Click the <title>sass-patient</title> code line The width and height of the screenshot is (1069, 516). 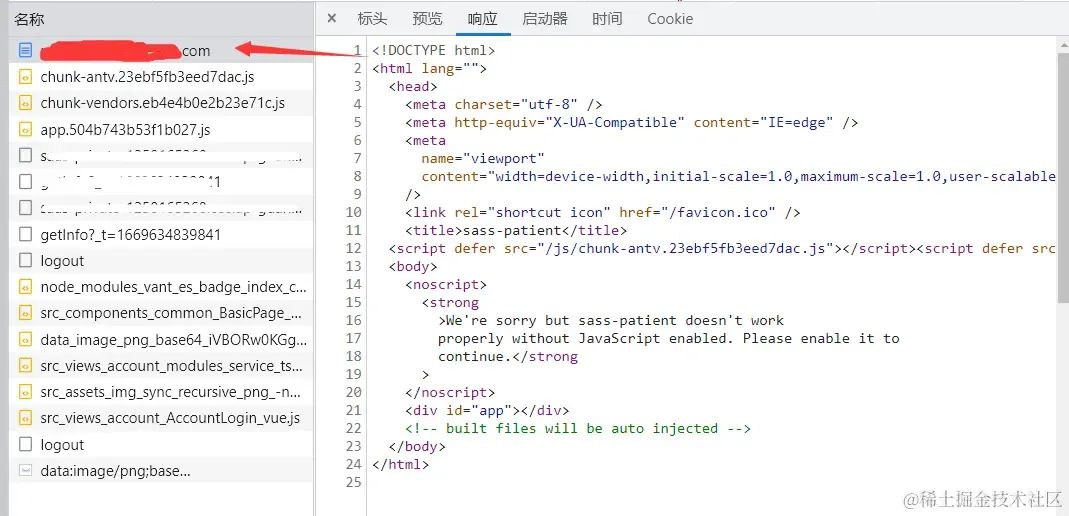click(x=516, y=230)
